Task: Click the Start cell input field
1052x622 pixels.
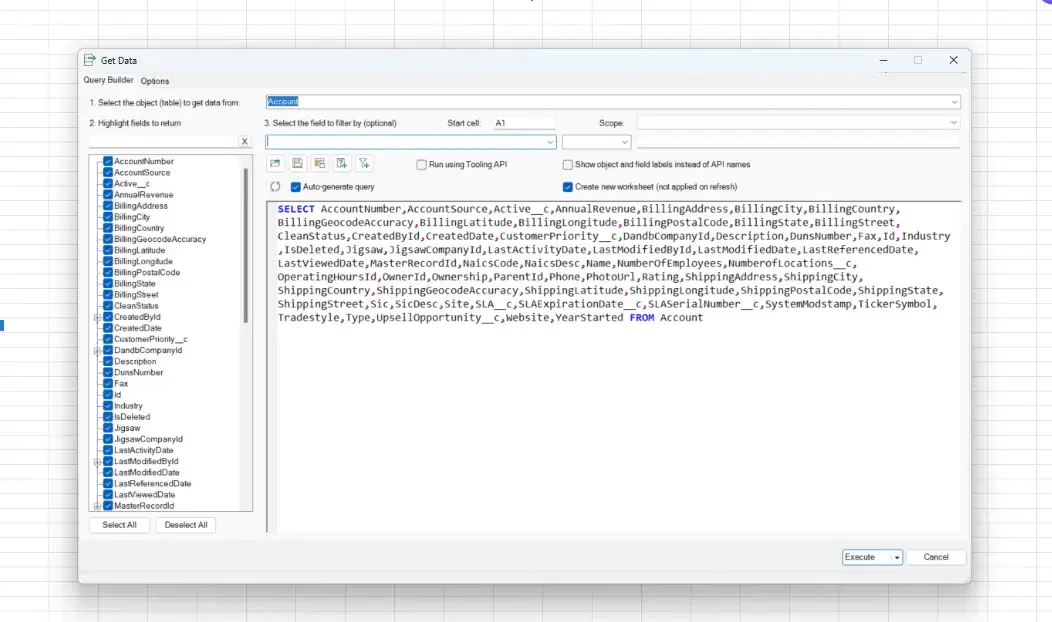Action: (x=524, y=123)
